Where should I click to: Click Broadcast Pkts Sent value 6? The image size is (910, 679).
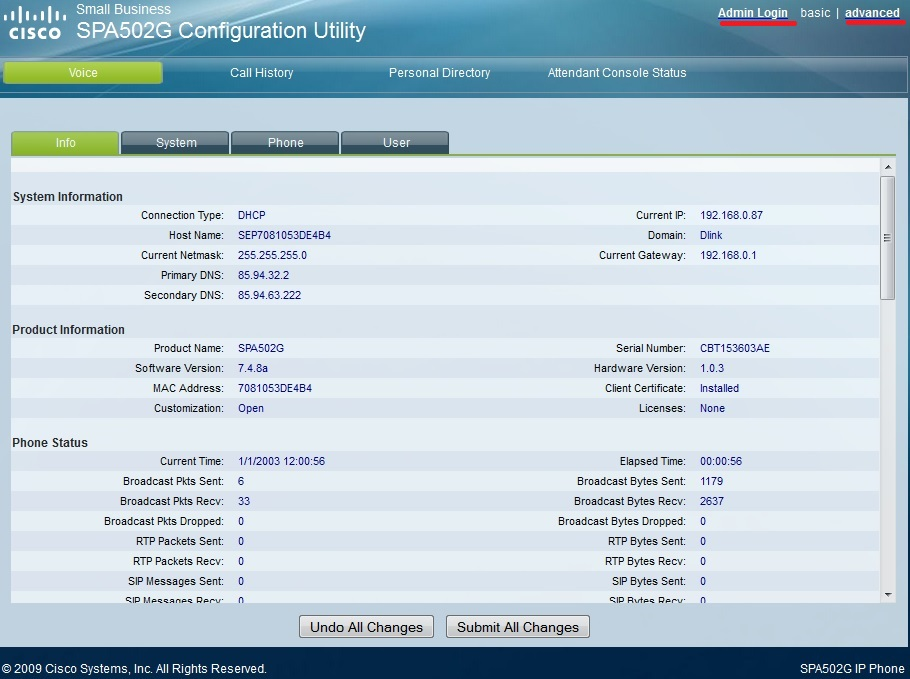tap(241, 481)
